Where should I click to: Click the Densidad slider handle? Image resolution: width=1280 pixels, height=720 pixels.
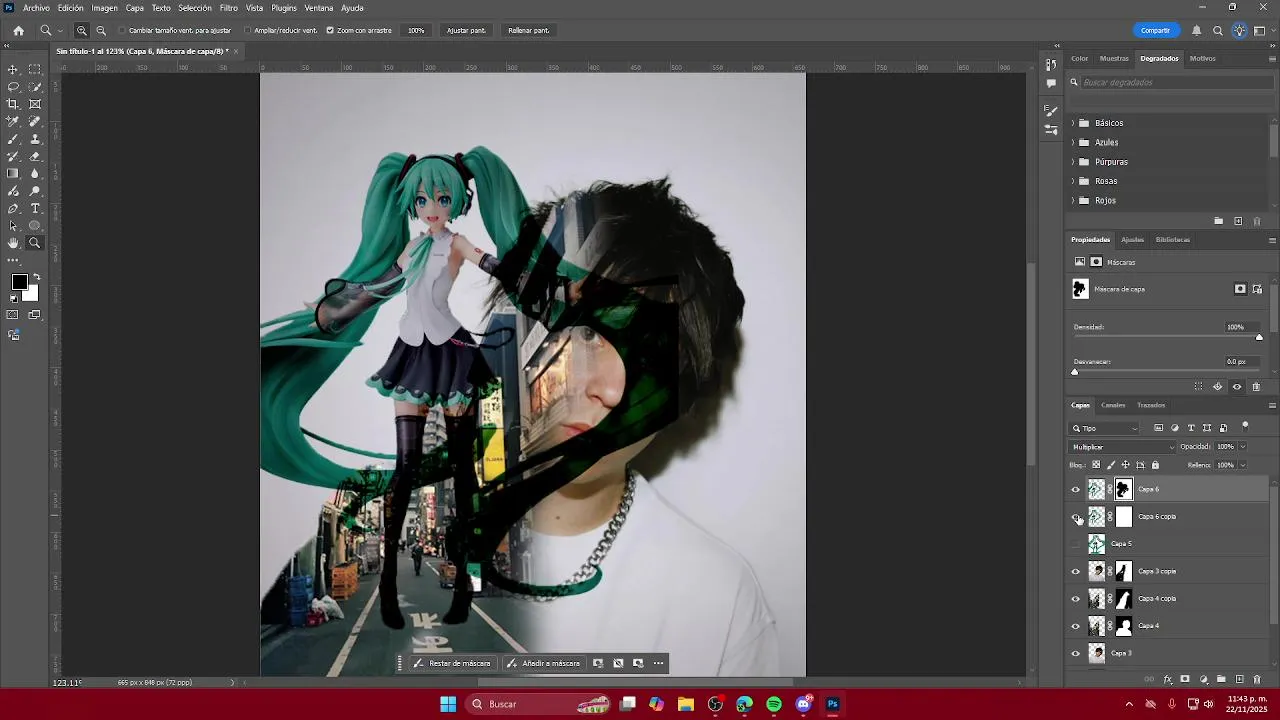[x=1259, y=337]
